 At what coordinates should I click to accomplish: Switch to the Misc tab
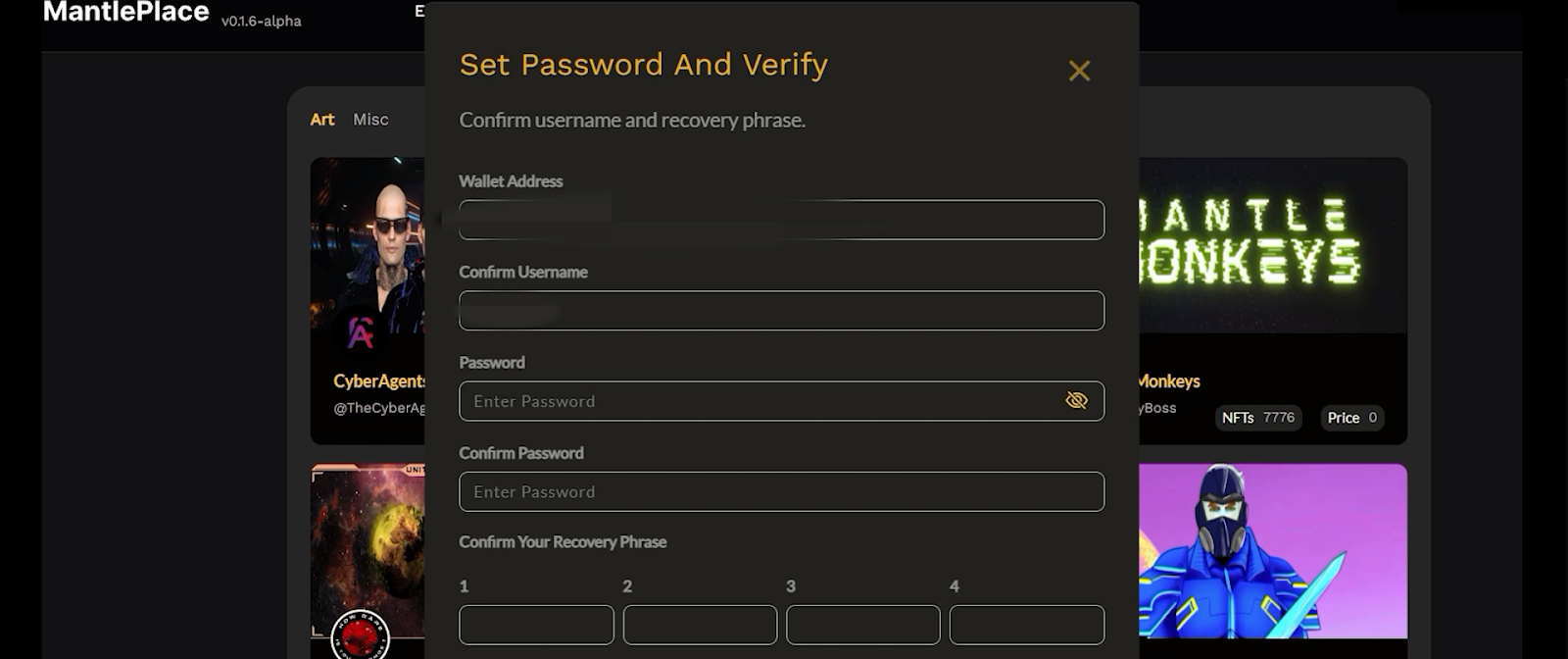[370, 120]
